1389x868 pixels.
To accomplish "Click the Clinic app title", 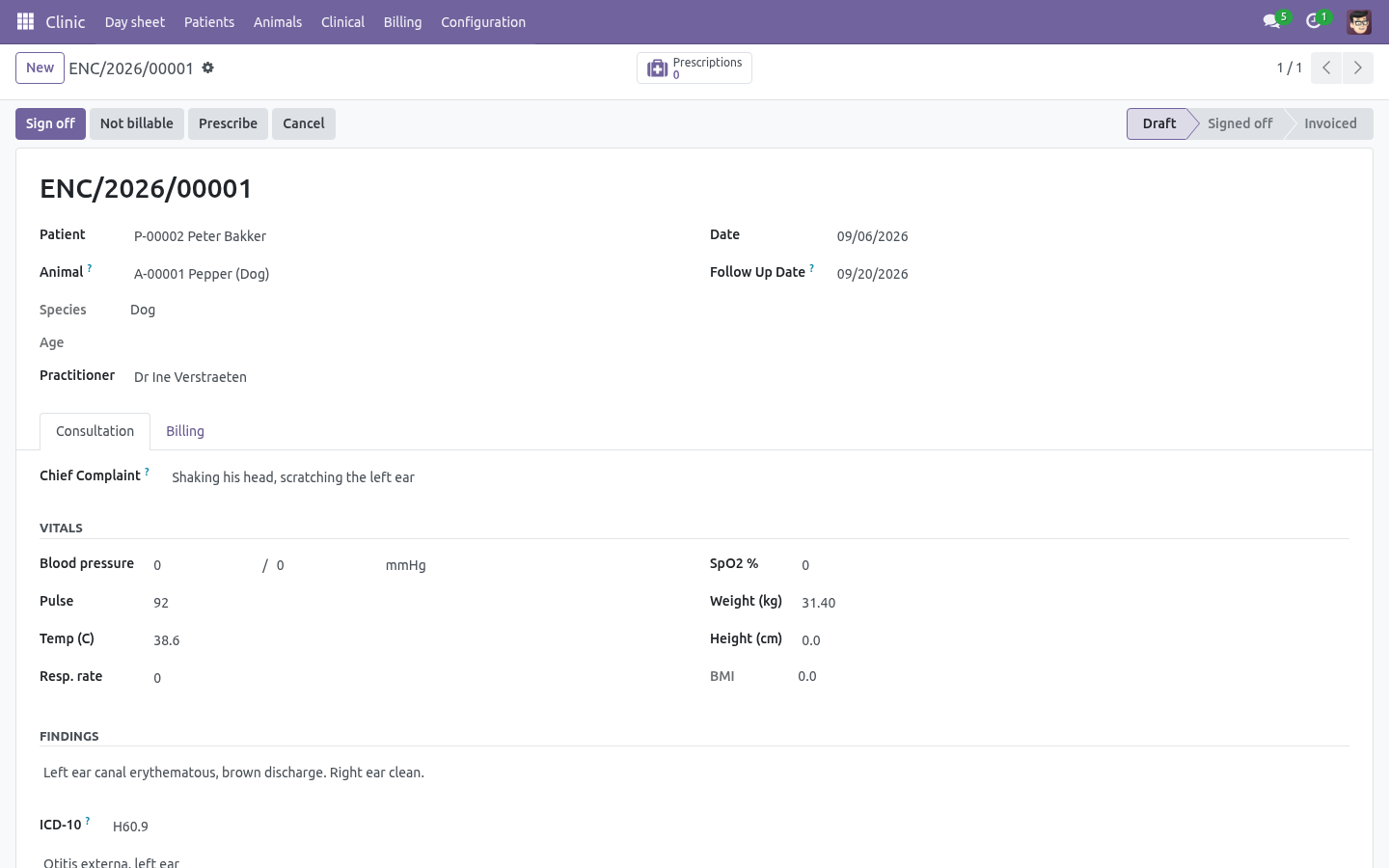I will pyautogui.click(x=66, y=22).
